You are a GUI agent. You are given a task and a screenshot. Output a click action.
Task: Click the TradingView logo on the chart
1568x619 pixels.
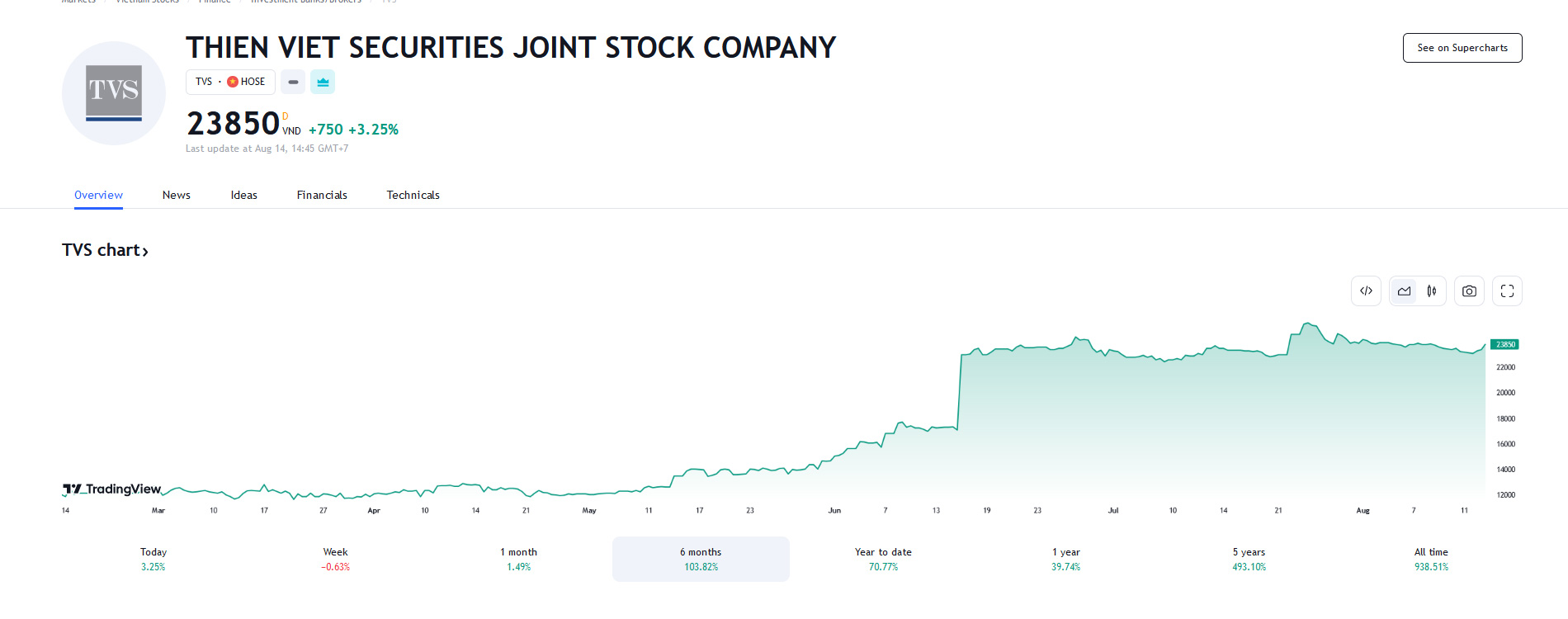[x=112, y=489]
